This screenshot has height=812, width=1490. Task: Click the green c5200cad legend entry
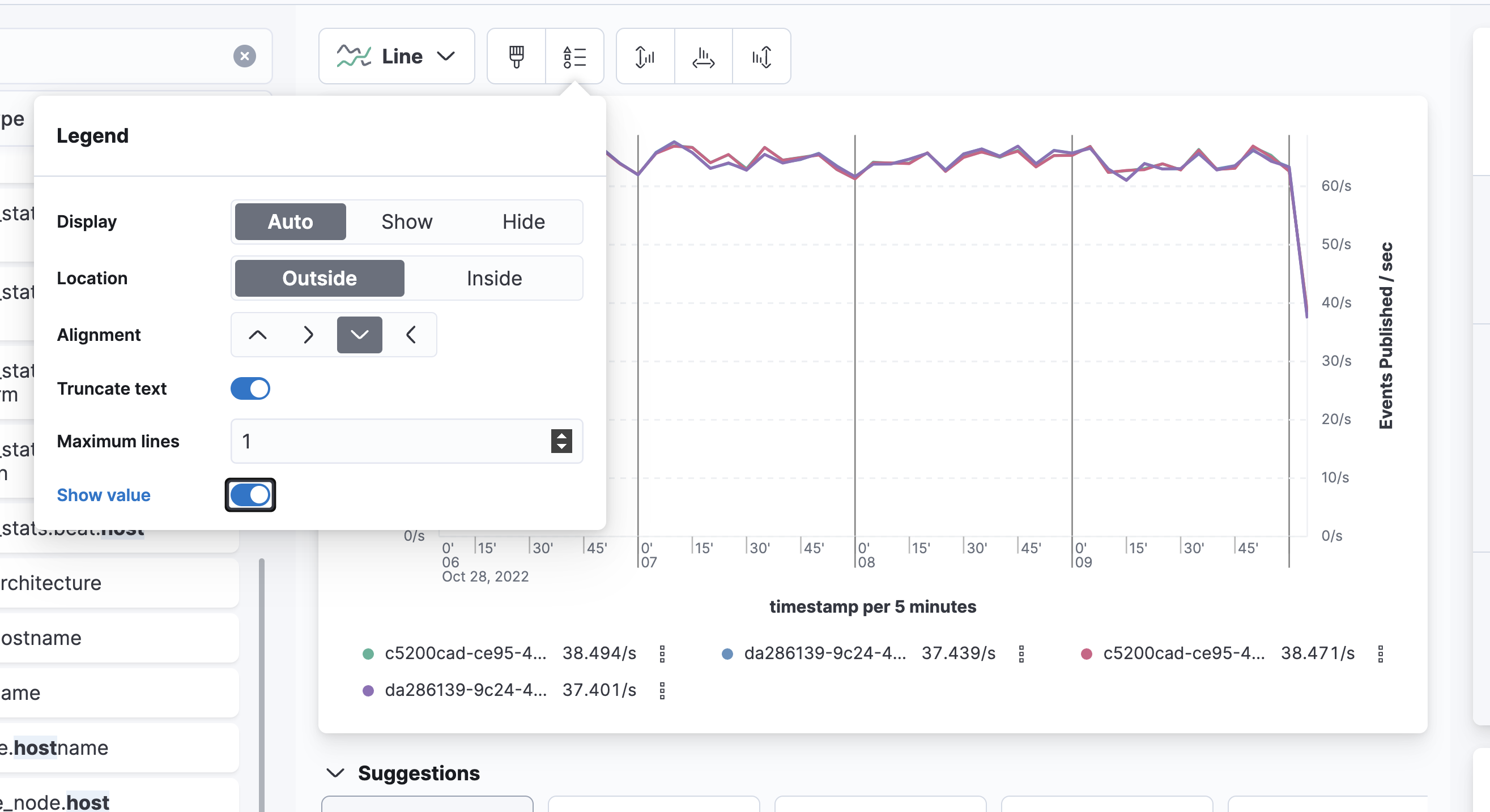tap(465, 653)
